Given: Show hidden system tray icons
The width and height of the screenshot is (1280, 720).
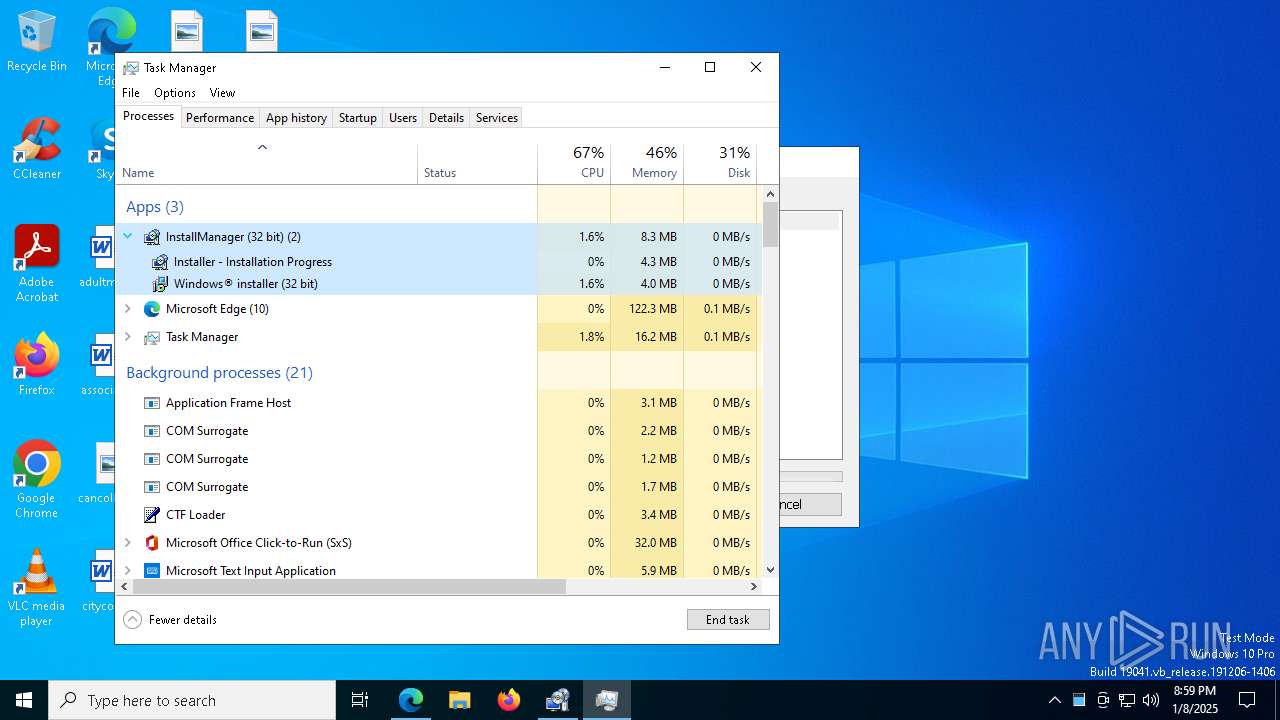Looking at the screenshot, I should [1054, 700].
